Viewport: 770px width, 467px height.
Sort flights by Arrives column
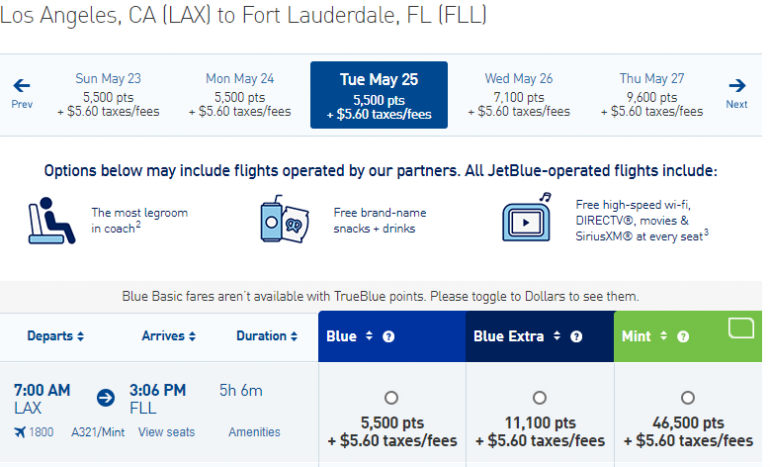(x=169, y=336)
